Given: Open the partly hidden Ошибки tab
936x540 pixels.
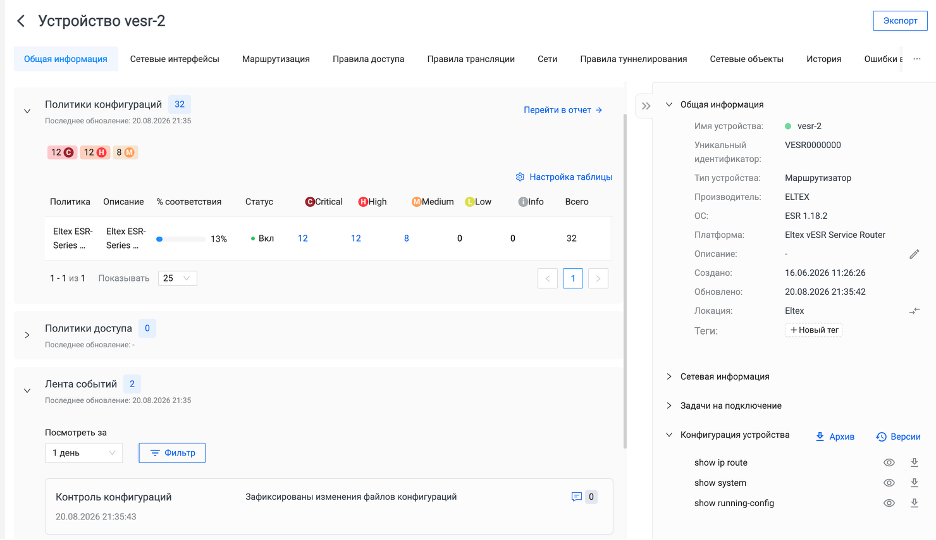Looking at the screenshot, I should 883,59.
